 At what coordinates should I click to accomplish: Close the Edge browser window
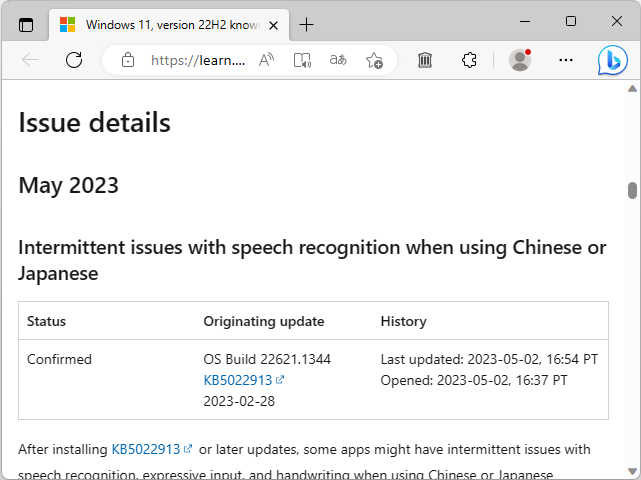(617, 21)
